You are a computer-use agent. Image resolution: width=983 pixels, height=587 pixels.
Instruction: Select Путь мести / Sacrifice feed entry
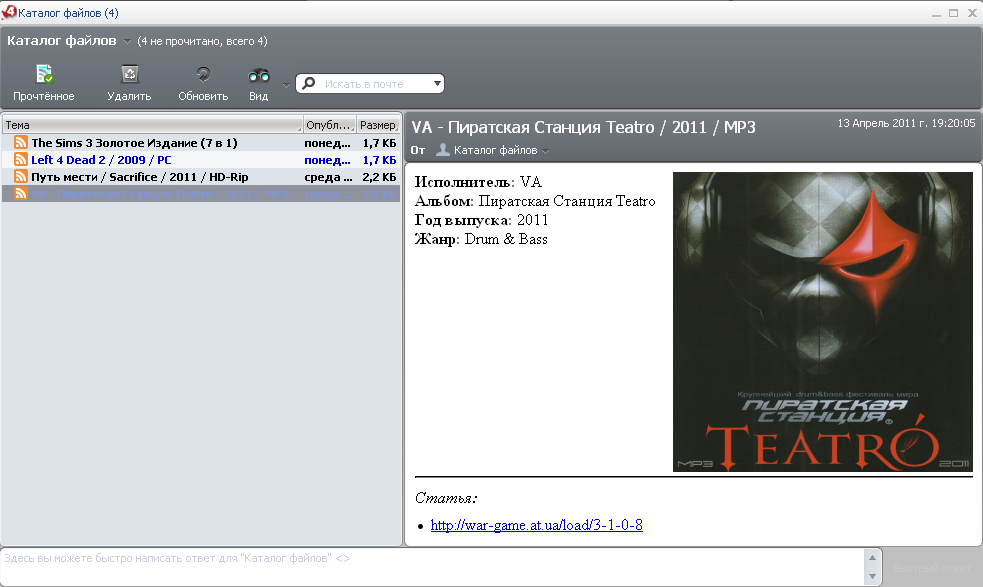point(139,177)
